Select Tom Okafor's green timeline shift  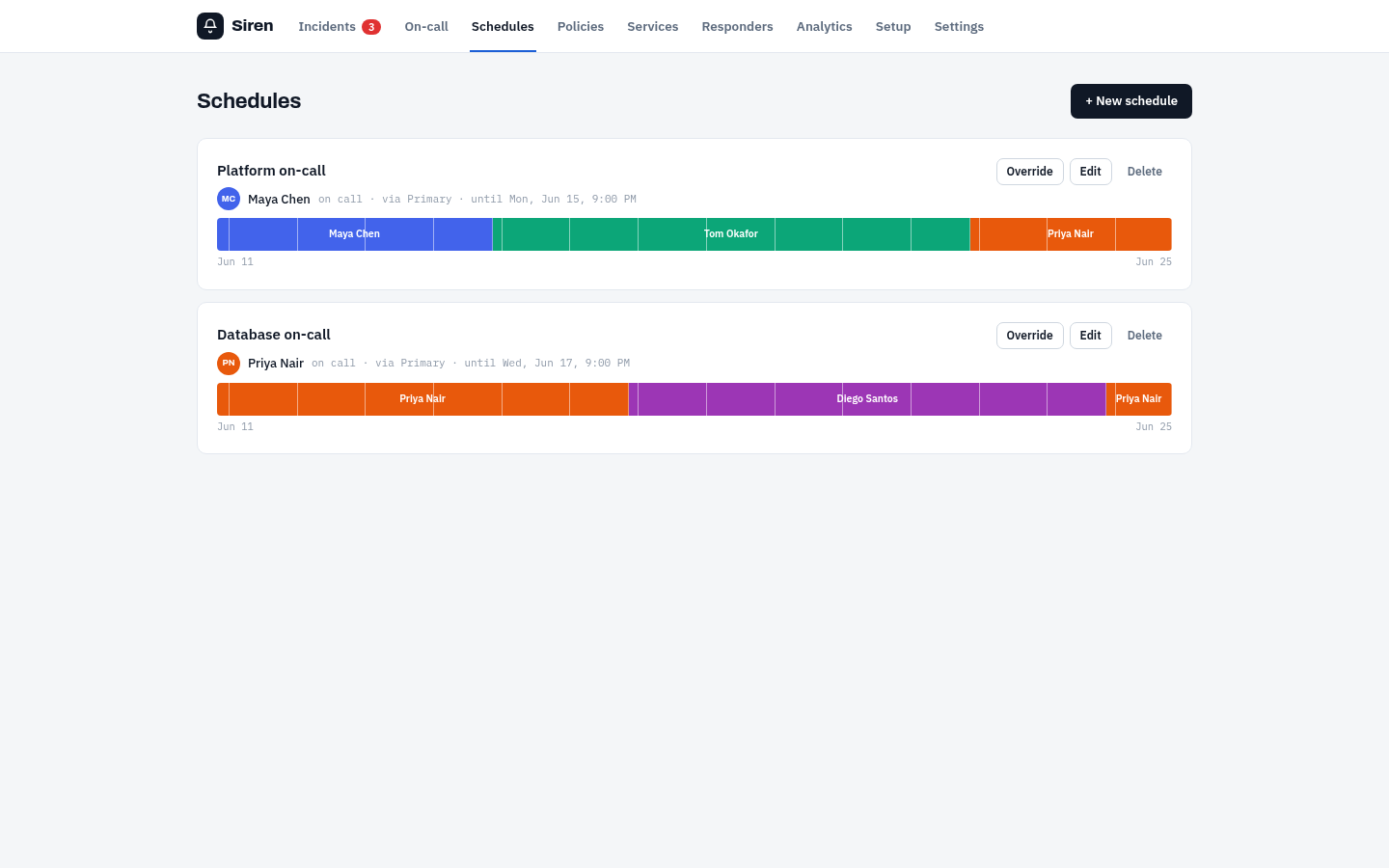click(731, 234)
